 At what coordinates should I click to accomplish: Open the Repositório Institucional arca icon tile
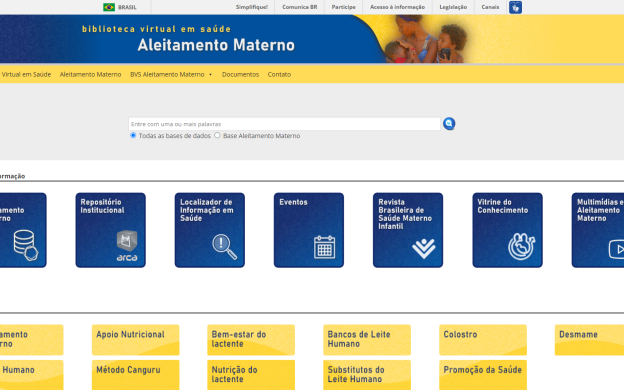pyautogui.click(x=111, y=230)
